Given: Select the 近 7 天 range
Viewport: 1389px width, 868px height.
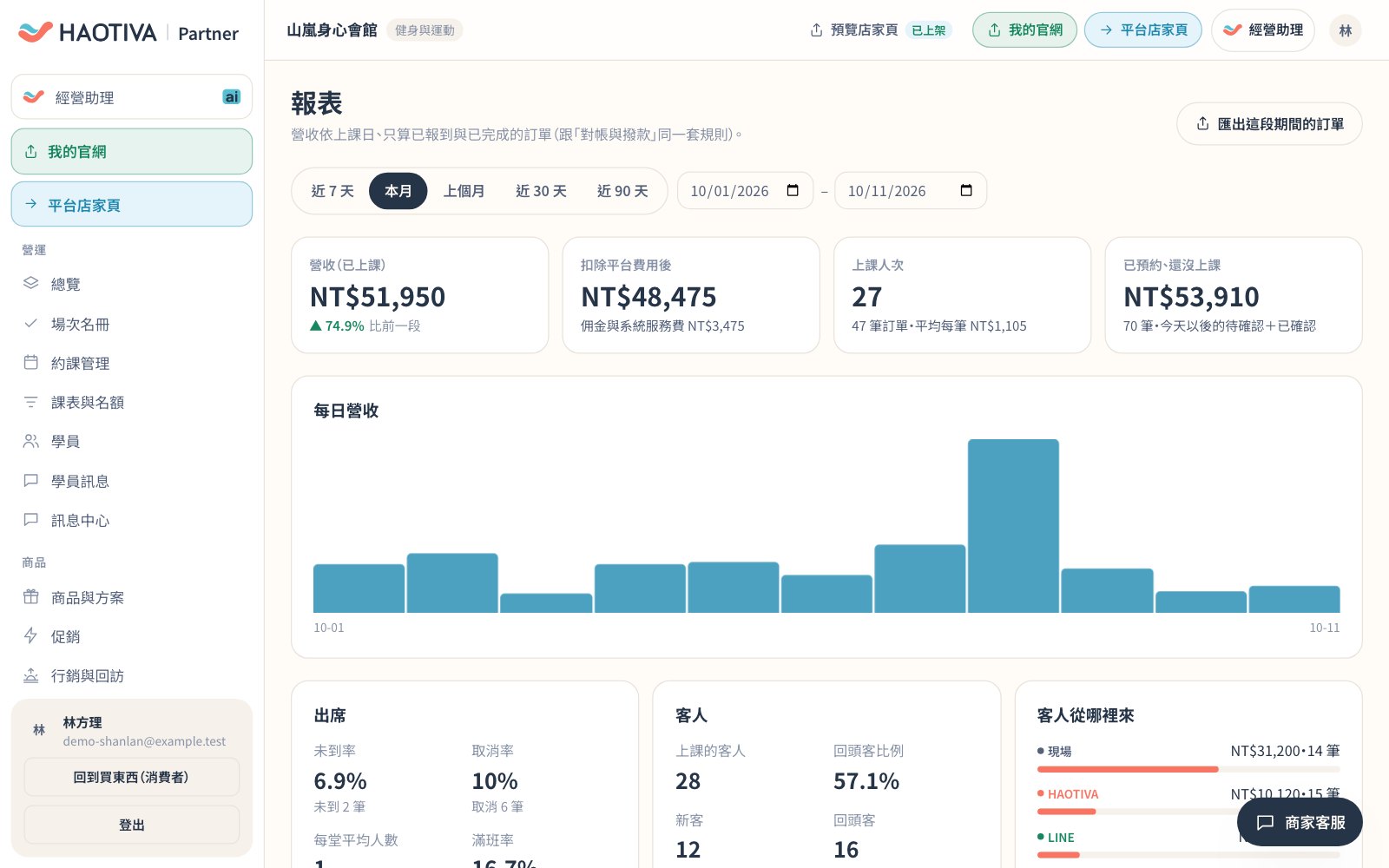Looking at the screenshot, I should click(332, 191).
